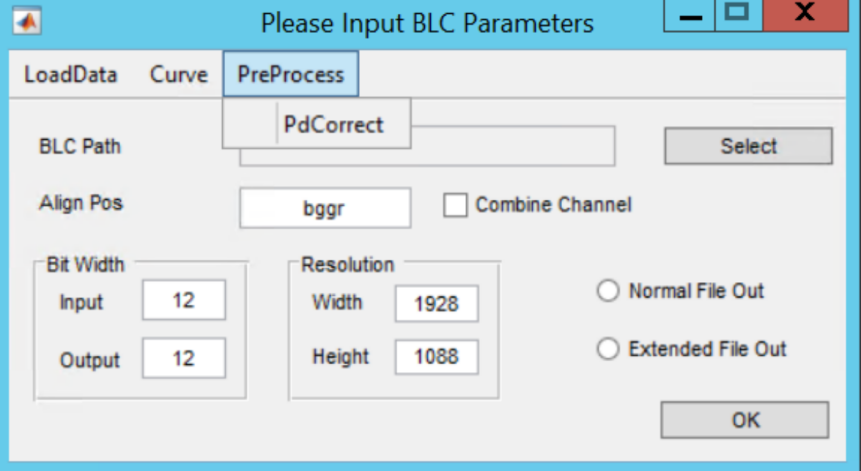Select the Normal File Out radio button
The width and height of the screenshot is (861, 471).
[x=608, y=291]
